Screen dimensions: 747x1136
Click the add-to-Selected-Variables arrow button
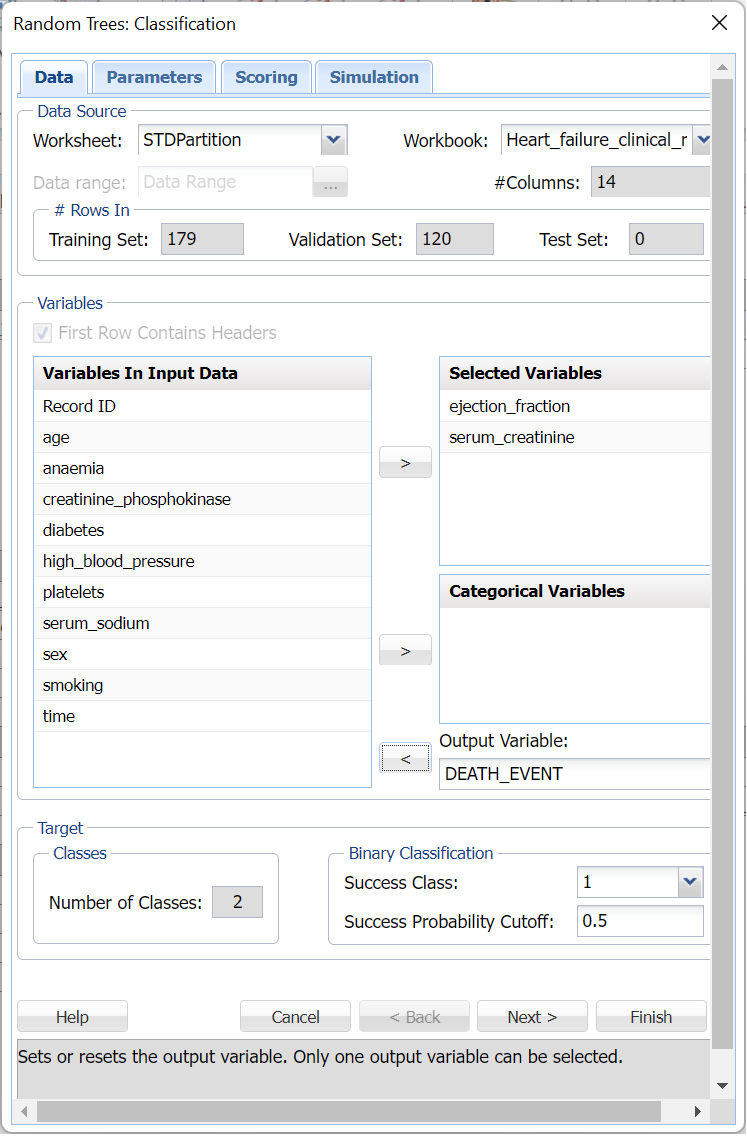coord(405,463)
